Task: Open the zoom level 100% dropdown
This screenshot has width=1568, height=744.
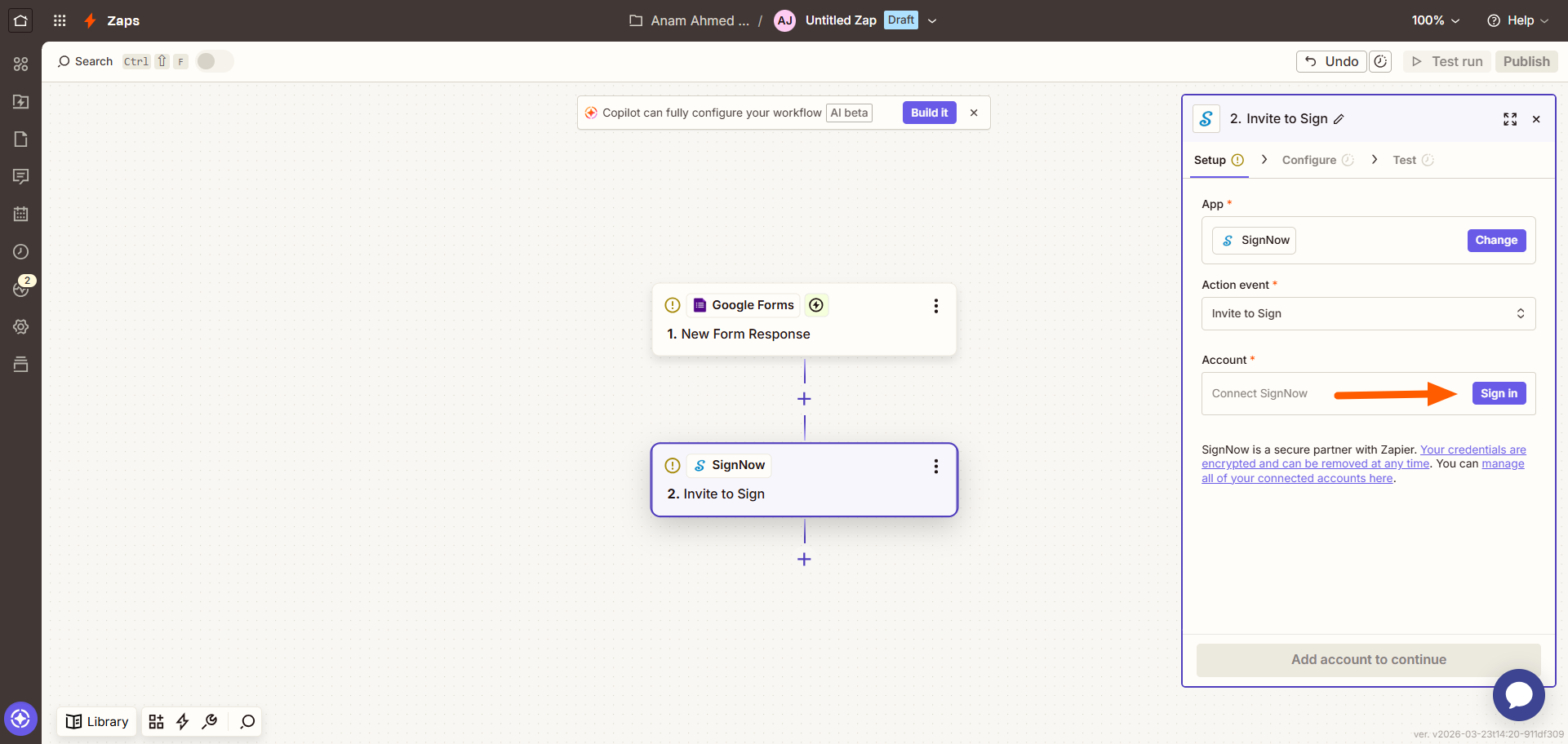Action: [x=1435, y=20]
